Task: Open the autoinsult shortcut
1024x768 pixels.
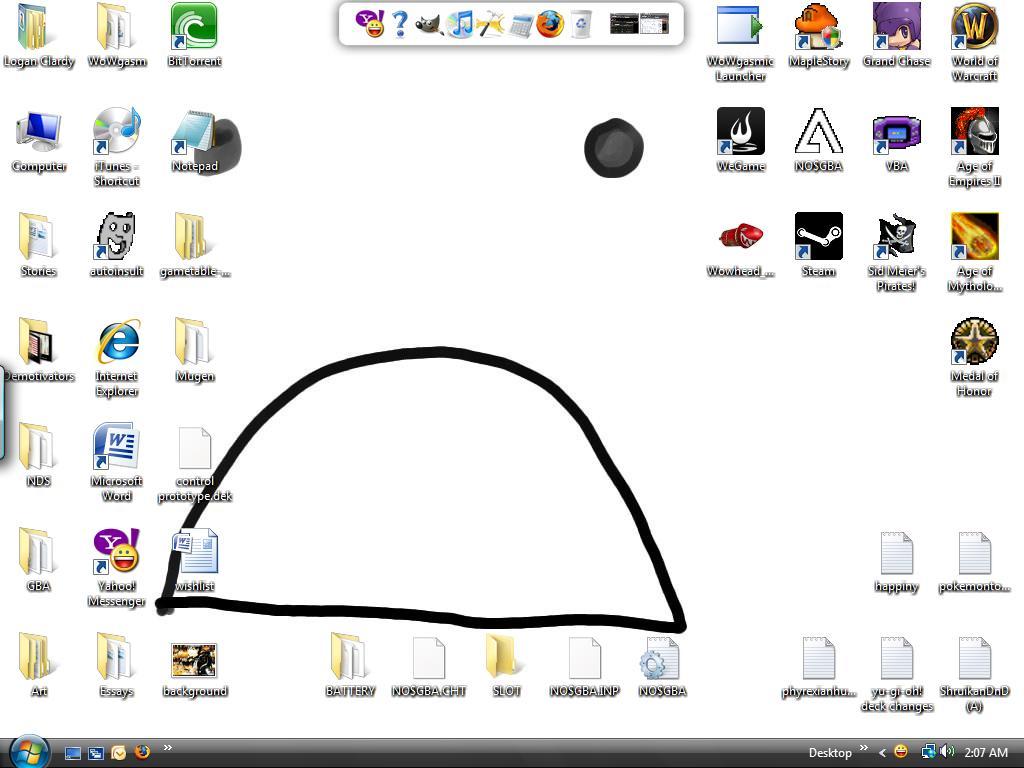Action: [x=116, y=246]
